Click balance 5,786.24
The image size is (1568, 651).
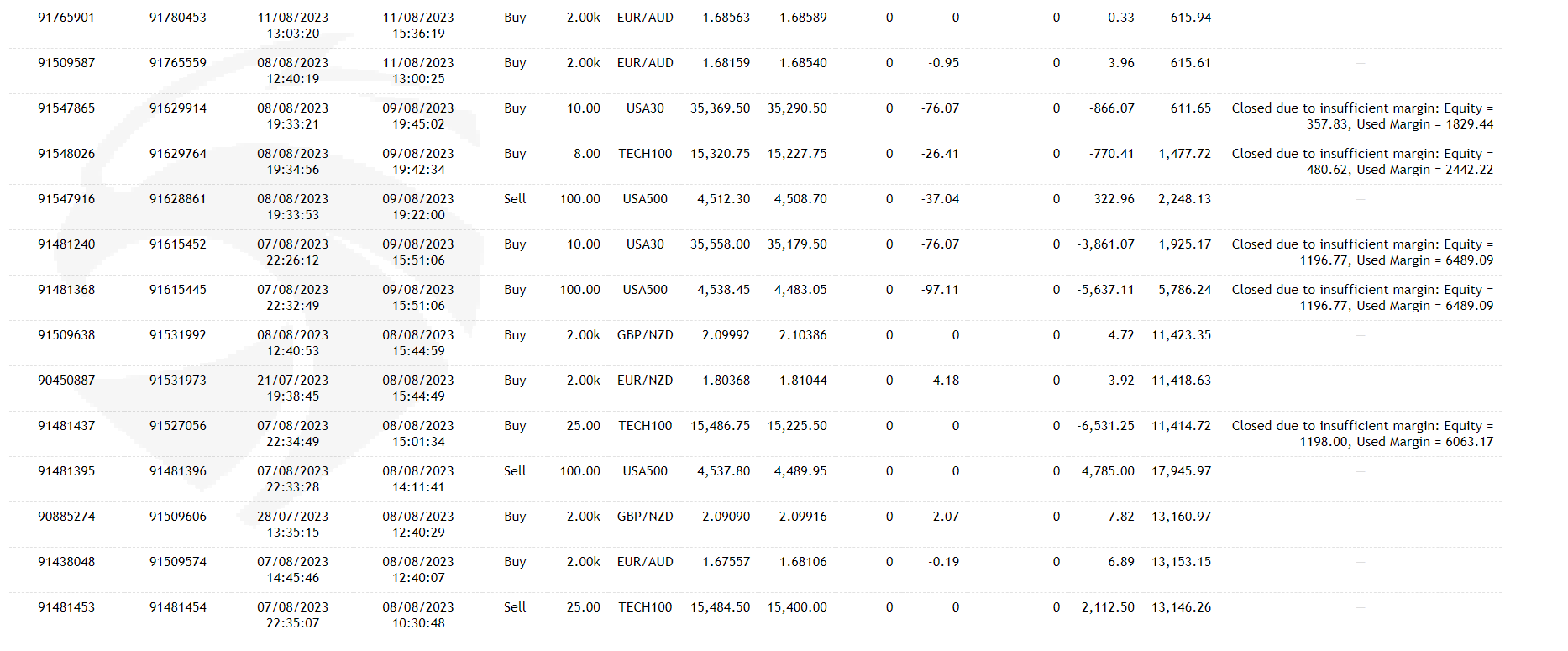coord(1184,290)
